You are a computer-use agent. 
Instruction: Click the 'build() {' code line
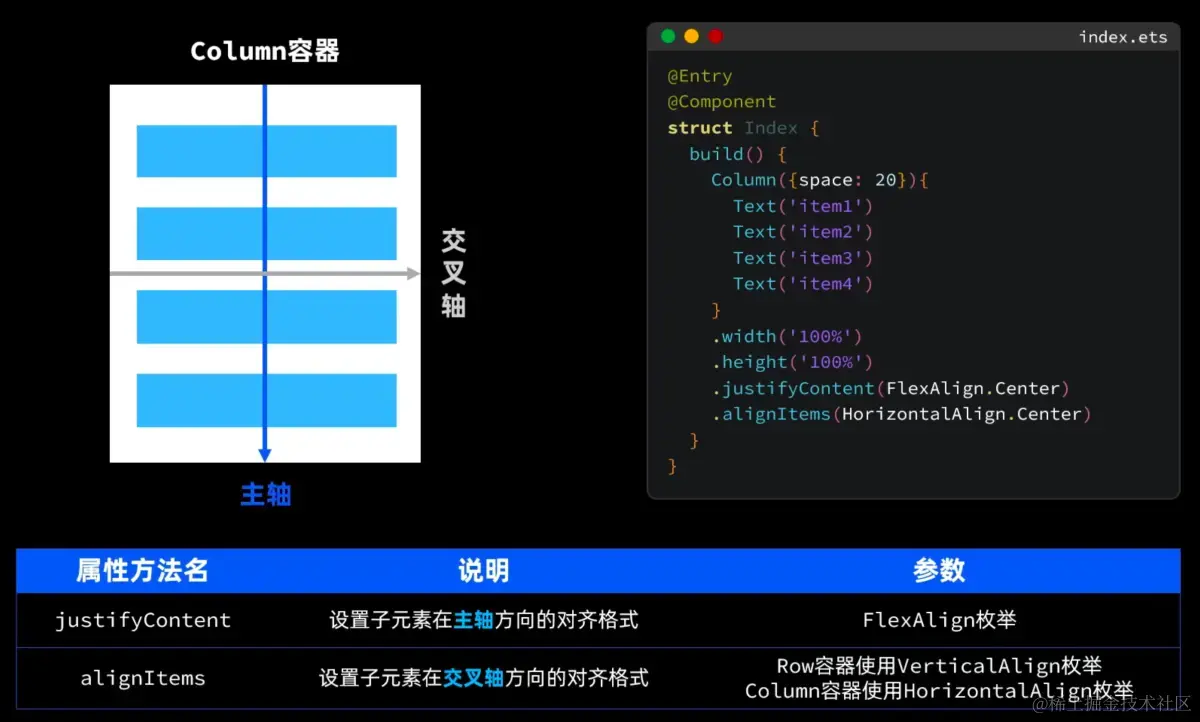tap(738, 154)
